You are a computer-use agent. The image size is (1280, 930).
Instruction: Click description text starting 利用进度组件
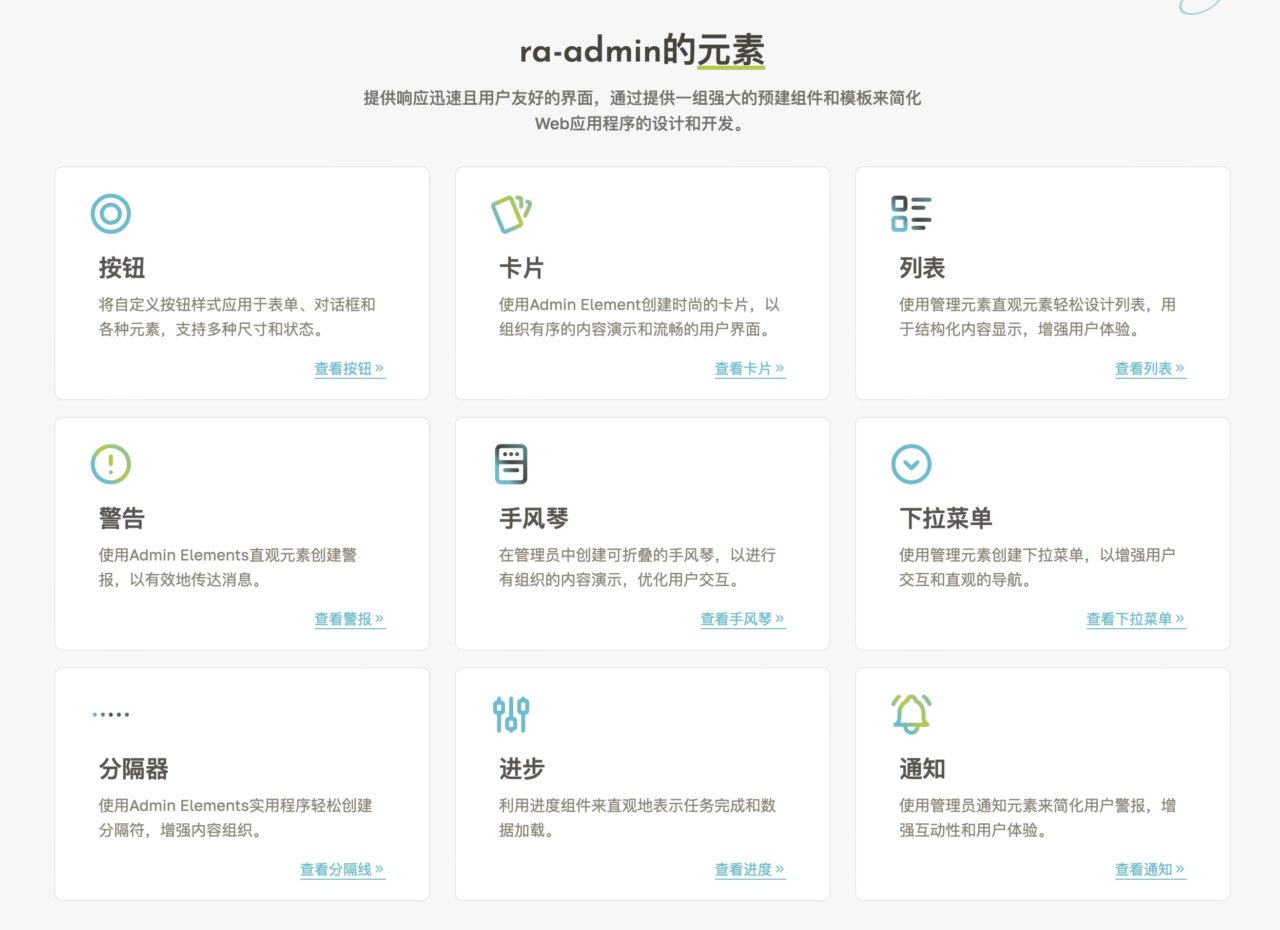tap(637, 818)
